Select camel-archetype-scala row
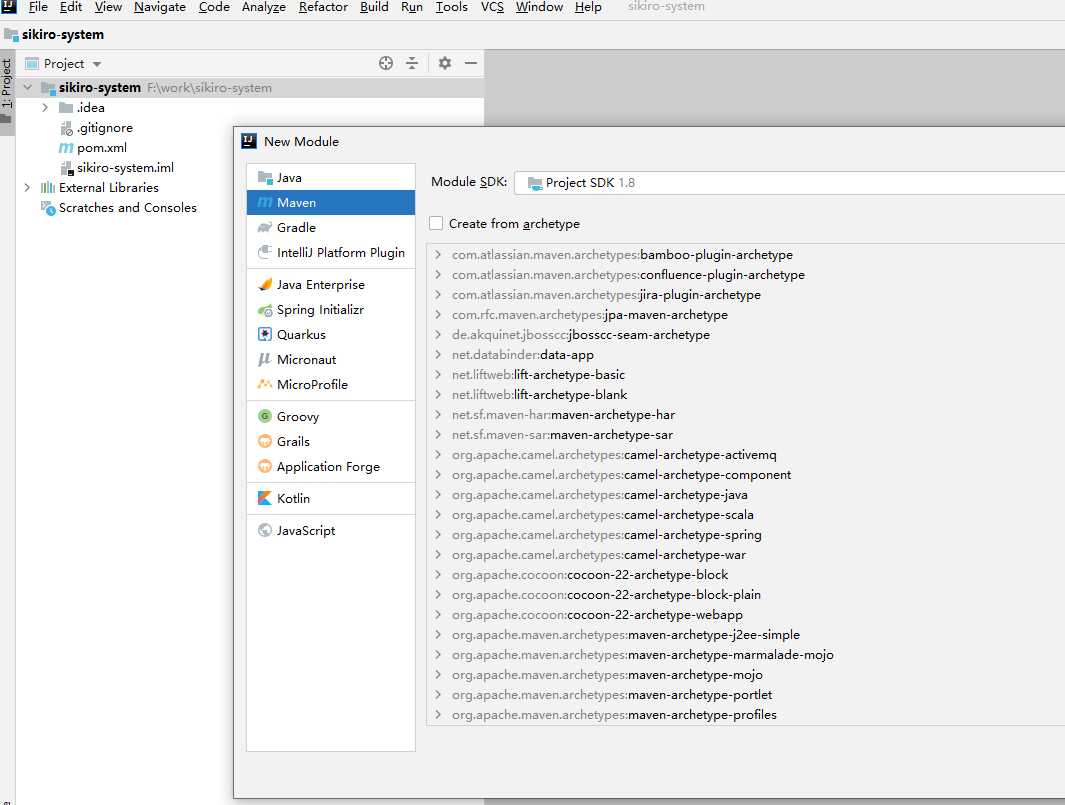Image resolution: width=1065 pixels, height=805 pixels. pos(745,515)
